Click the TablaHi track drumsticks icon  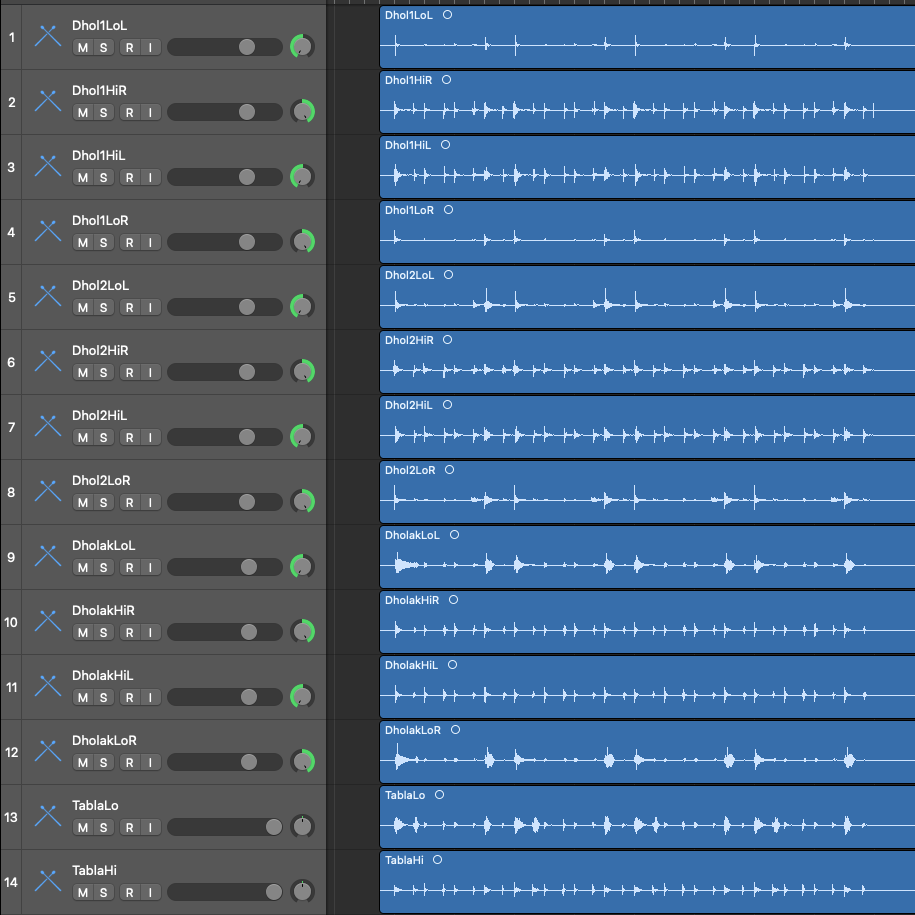click(48, 882)
